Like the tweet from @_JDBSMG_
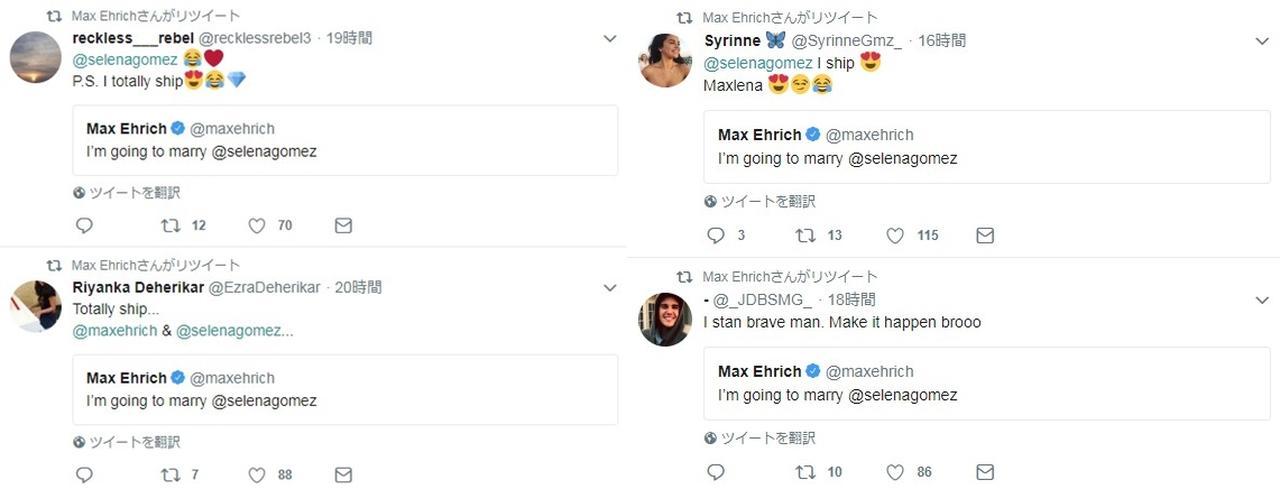This screenshot has height=489, width=1280. (895, 472)
